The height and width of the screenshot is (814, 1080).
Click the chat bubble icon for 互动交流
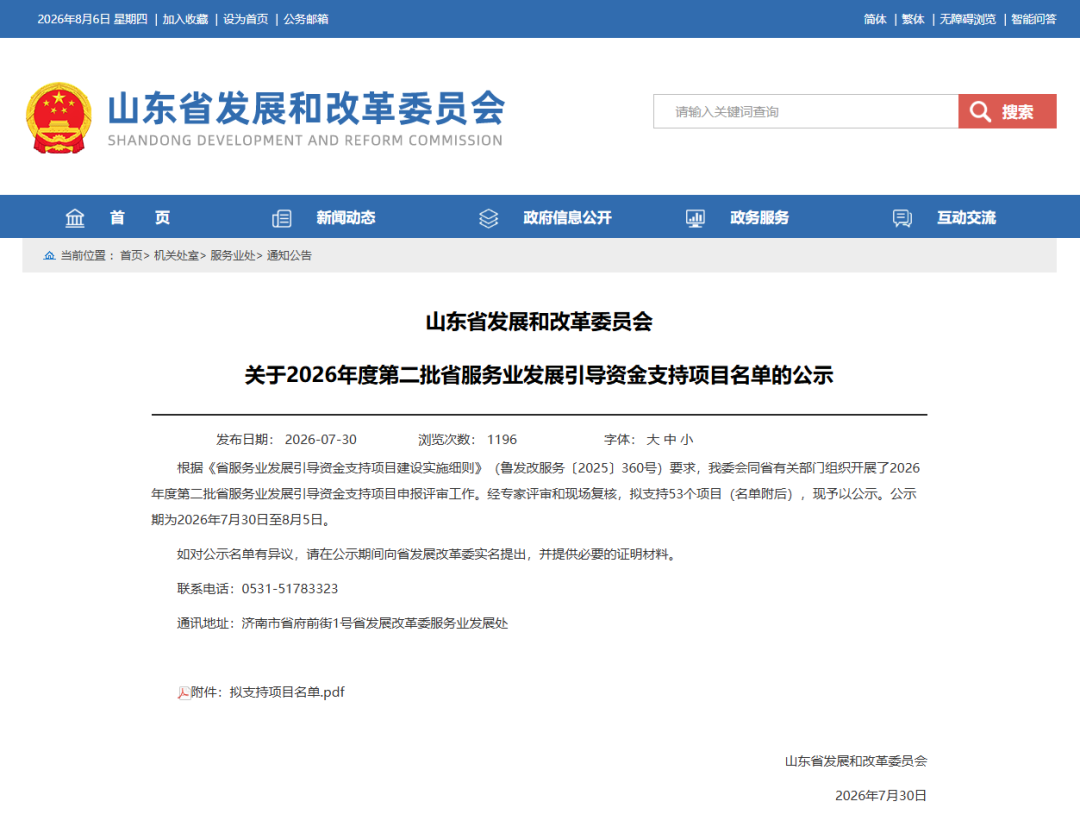(902, 218)
